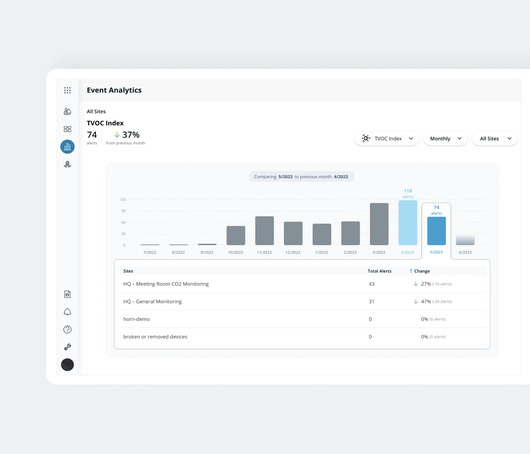Select the light blue 4/2023 bar

(x=408, y=222)
